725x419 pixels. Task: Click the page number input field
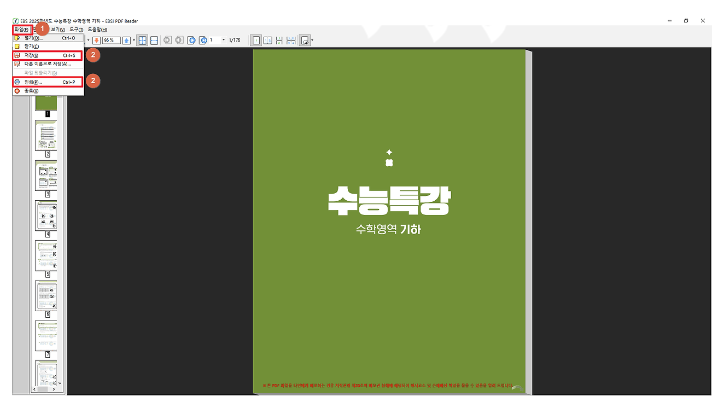pyautogui.click(x=215, y=40)
